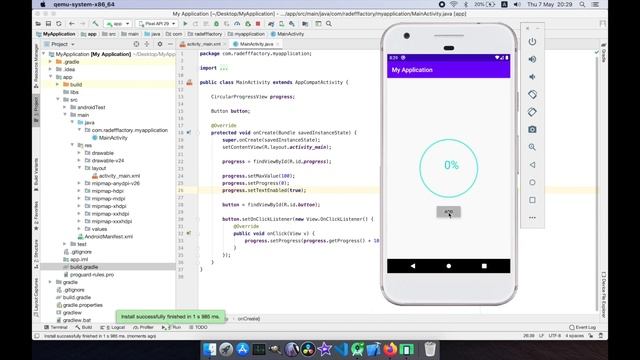Select gradle.properties in project tree

80,305
